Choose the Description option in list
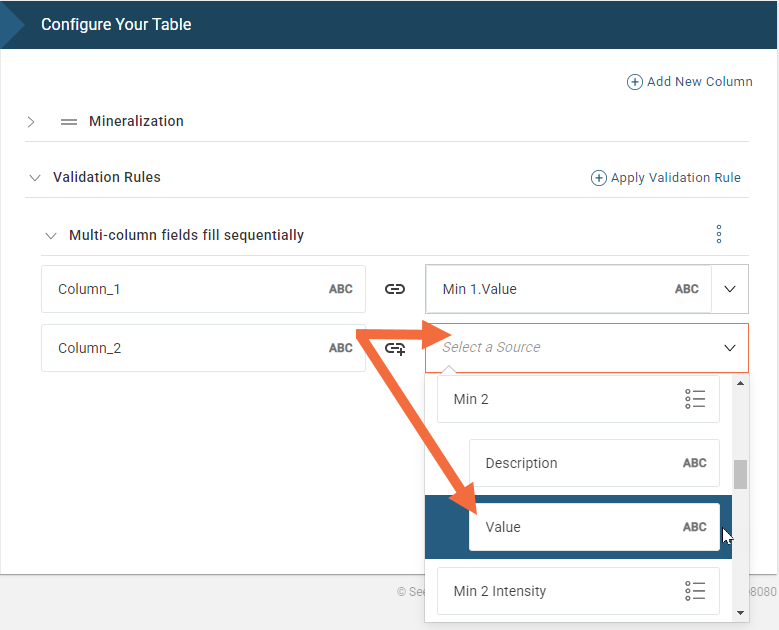The height and width of the screenshot is (630, 779). coord(593,463)
